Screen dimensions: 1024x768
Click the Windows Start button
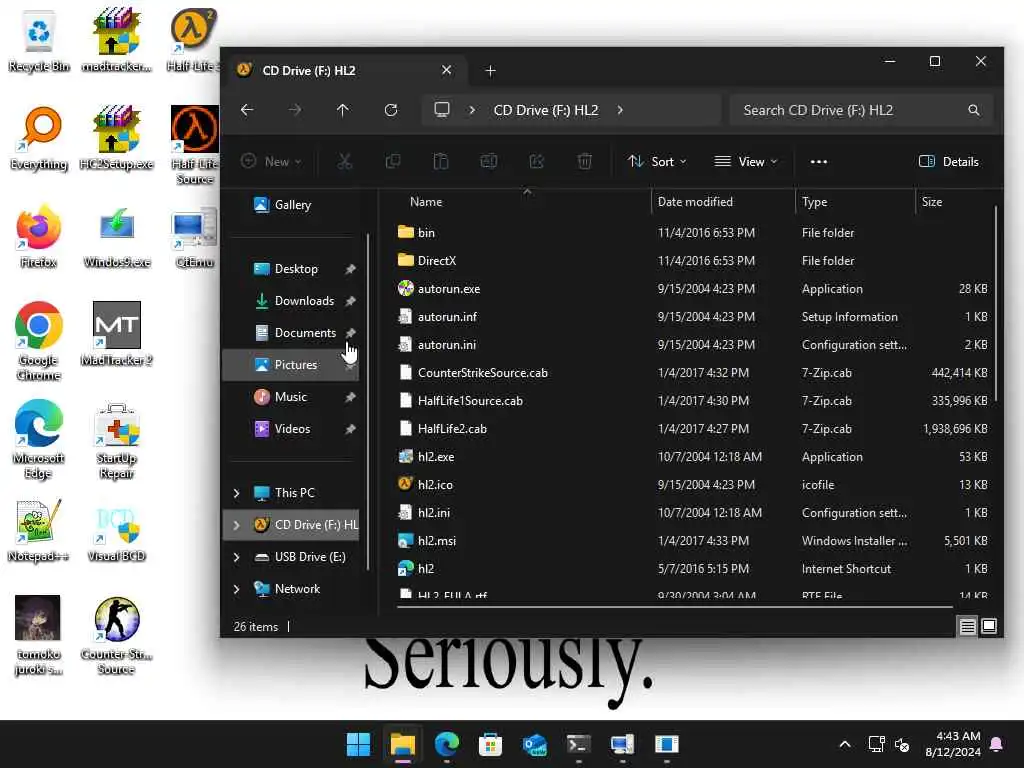click(x=358, y=744)
